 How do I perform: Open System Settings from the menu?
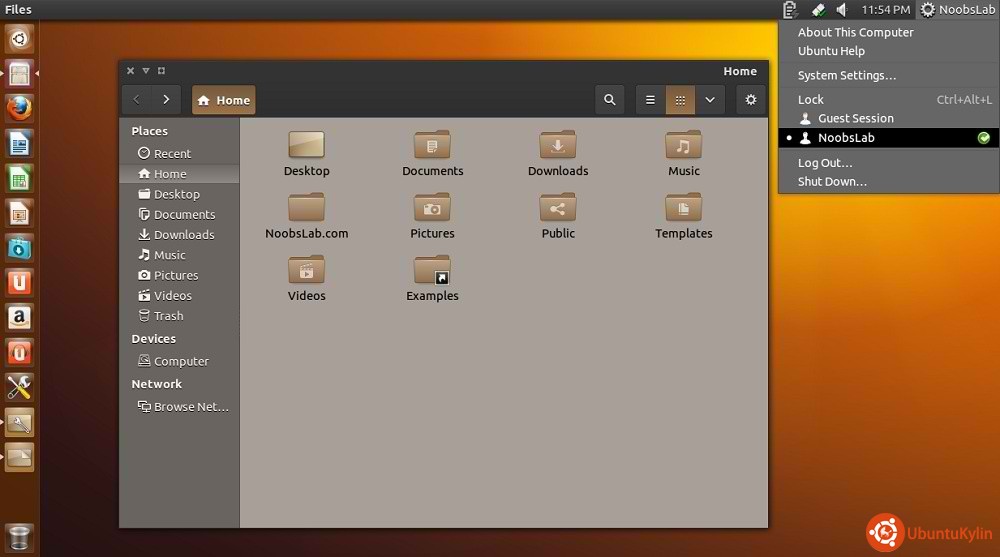pyautogui.click(x=846, y=76)
